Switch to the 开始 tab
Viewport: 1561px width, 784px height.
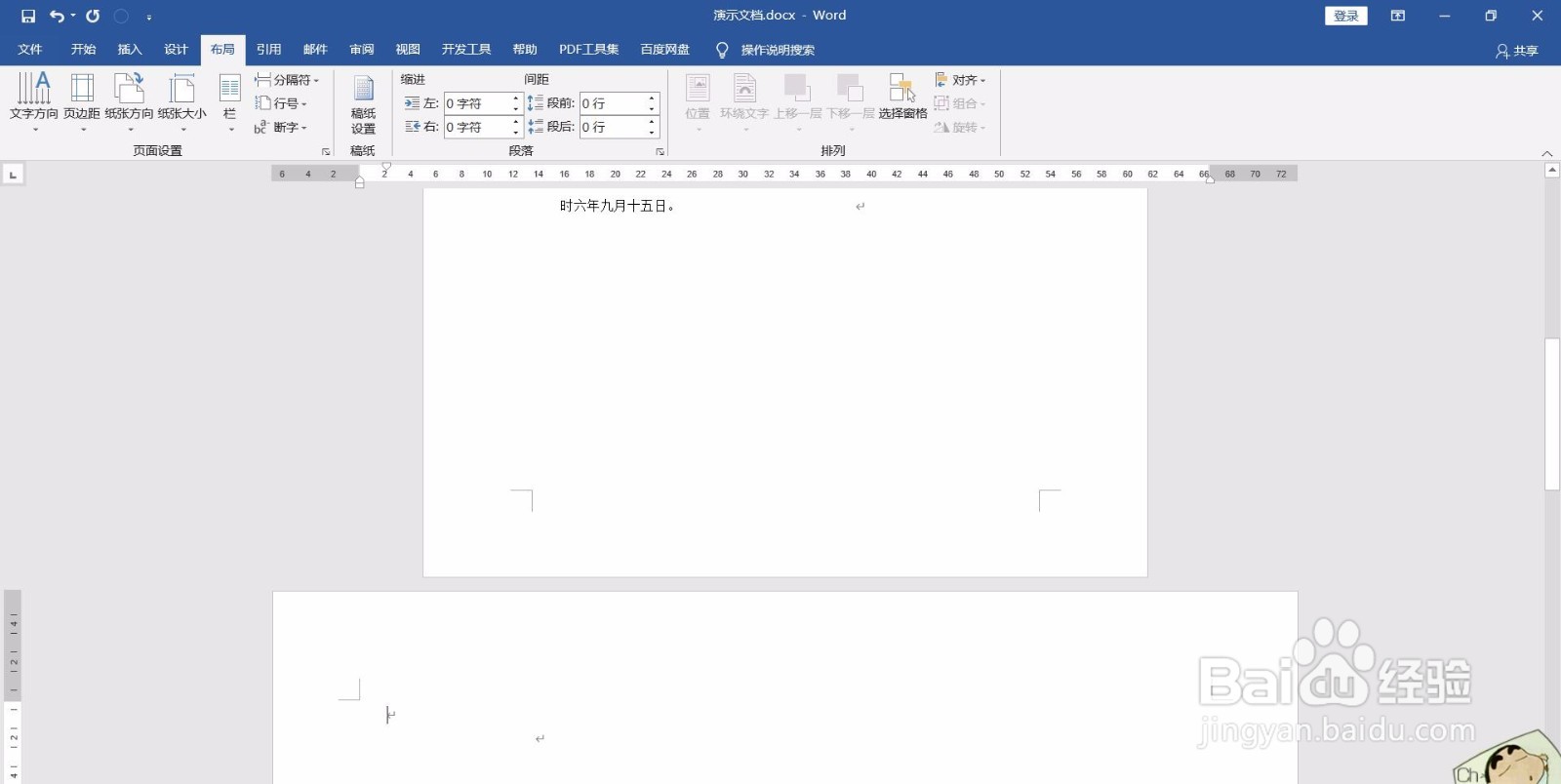click(83, 50)
